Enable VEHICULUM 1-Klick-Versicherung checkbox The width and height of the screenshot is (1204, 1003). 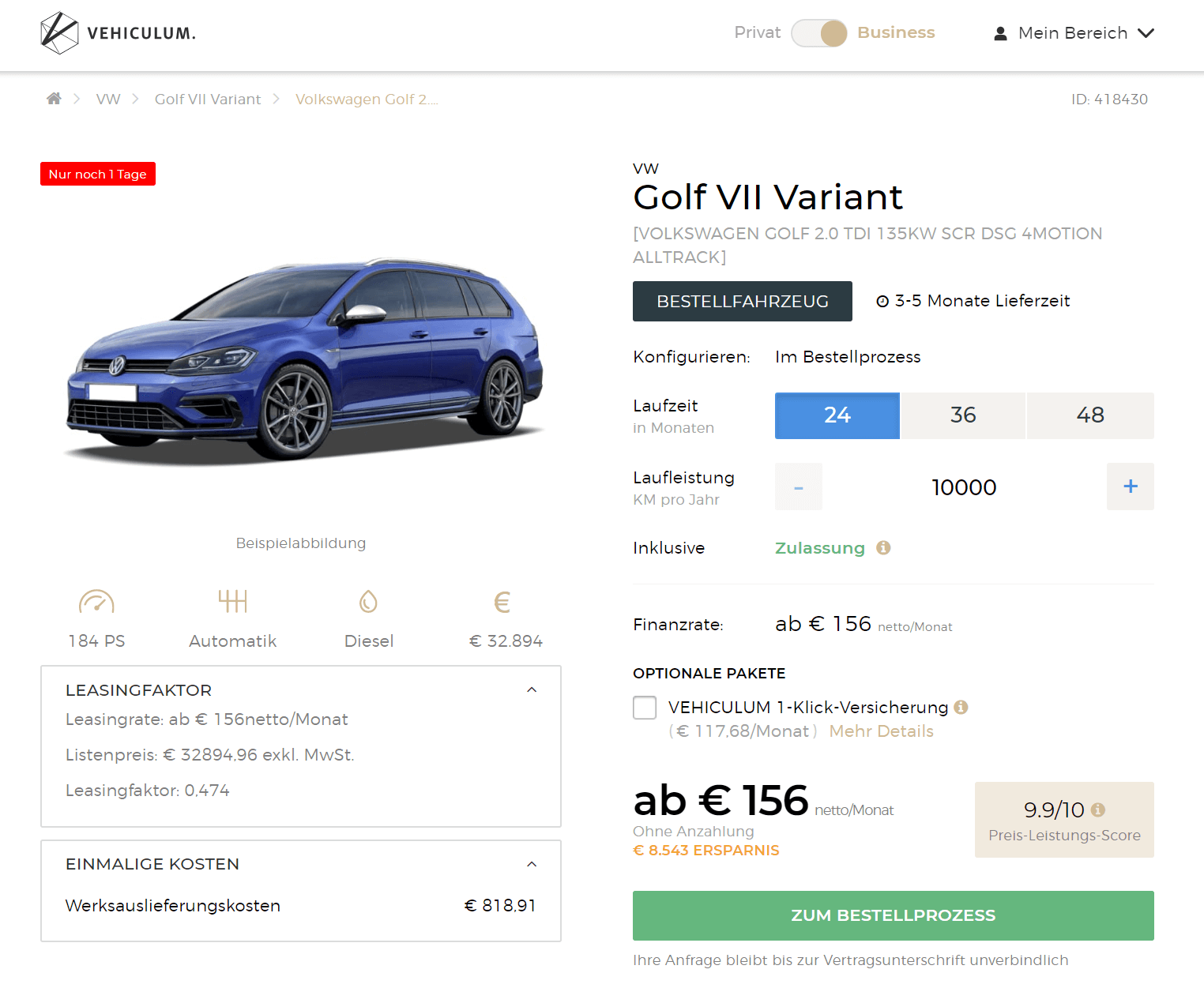click(x=645, y=708)
